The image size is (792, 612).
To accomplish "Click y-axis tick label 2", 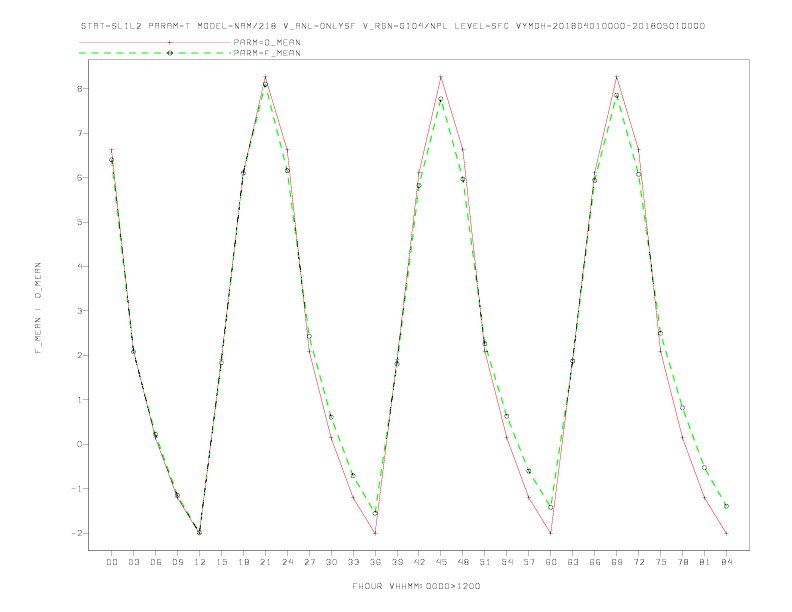I will 80,355.
